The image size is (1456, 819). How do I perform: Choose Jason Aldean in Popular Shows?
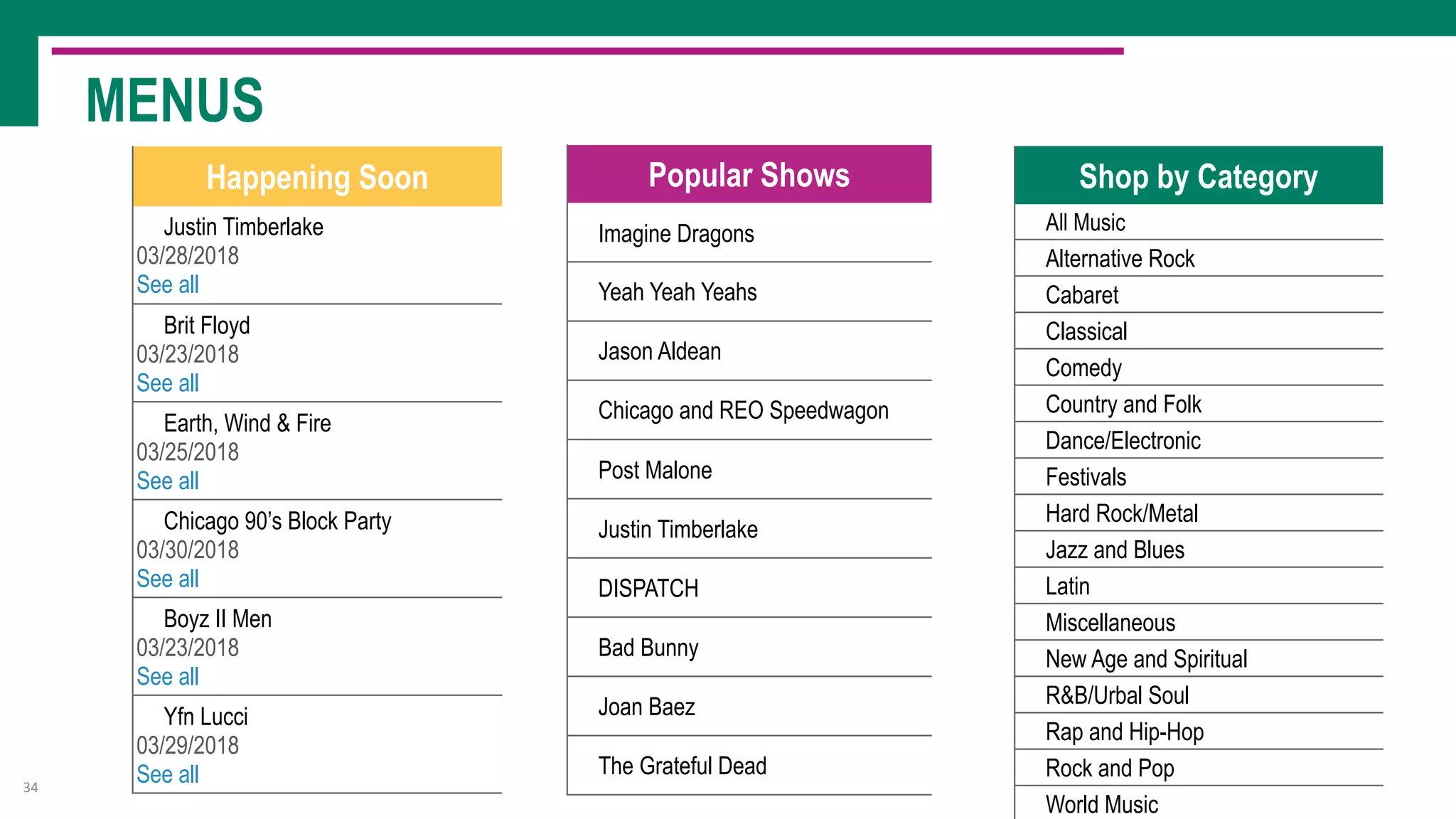(749, 351)
